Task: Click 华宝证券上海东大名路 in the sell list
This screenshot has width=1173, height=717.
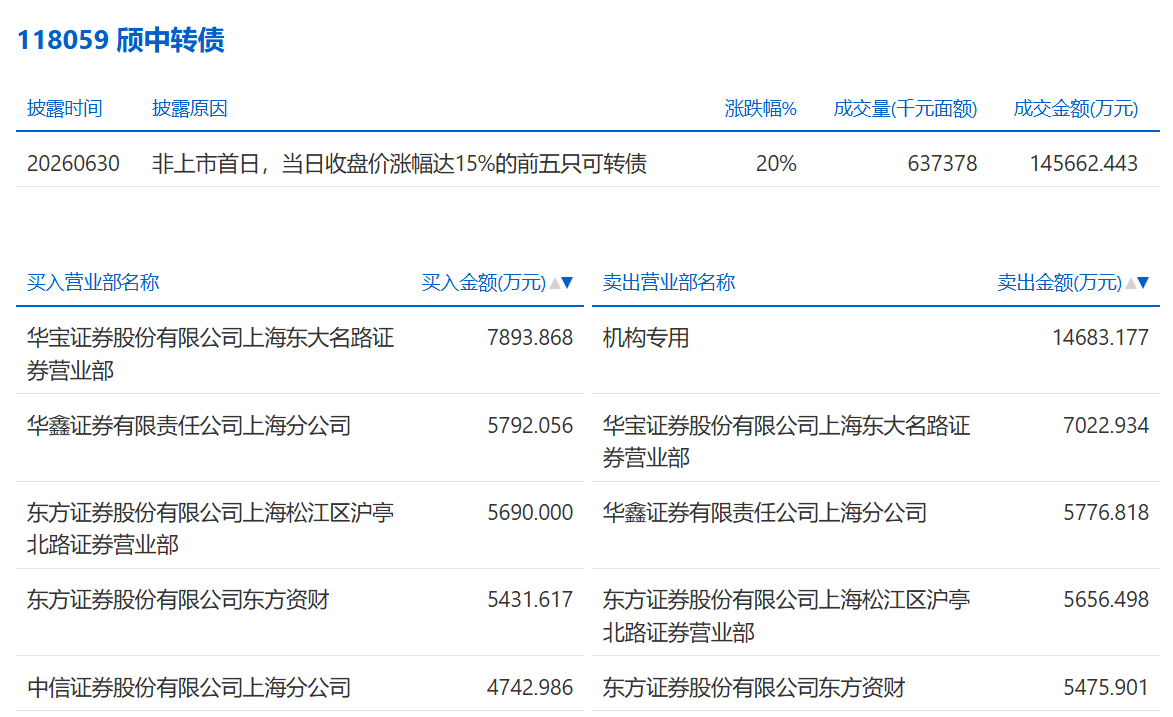Action: coord(786,441)
